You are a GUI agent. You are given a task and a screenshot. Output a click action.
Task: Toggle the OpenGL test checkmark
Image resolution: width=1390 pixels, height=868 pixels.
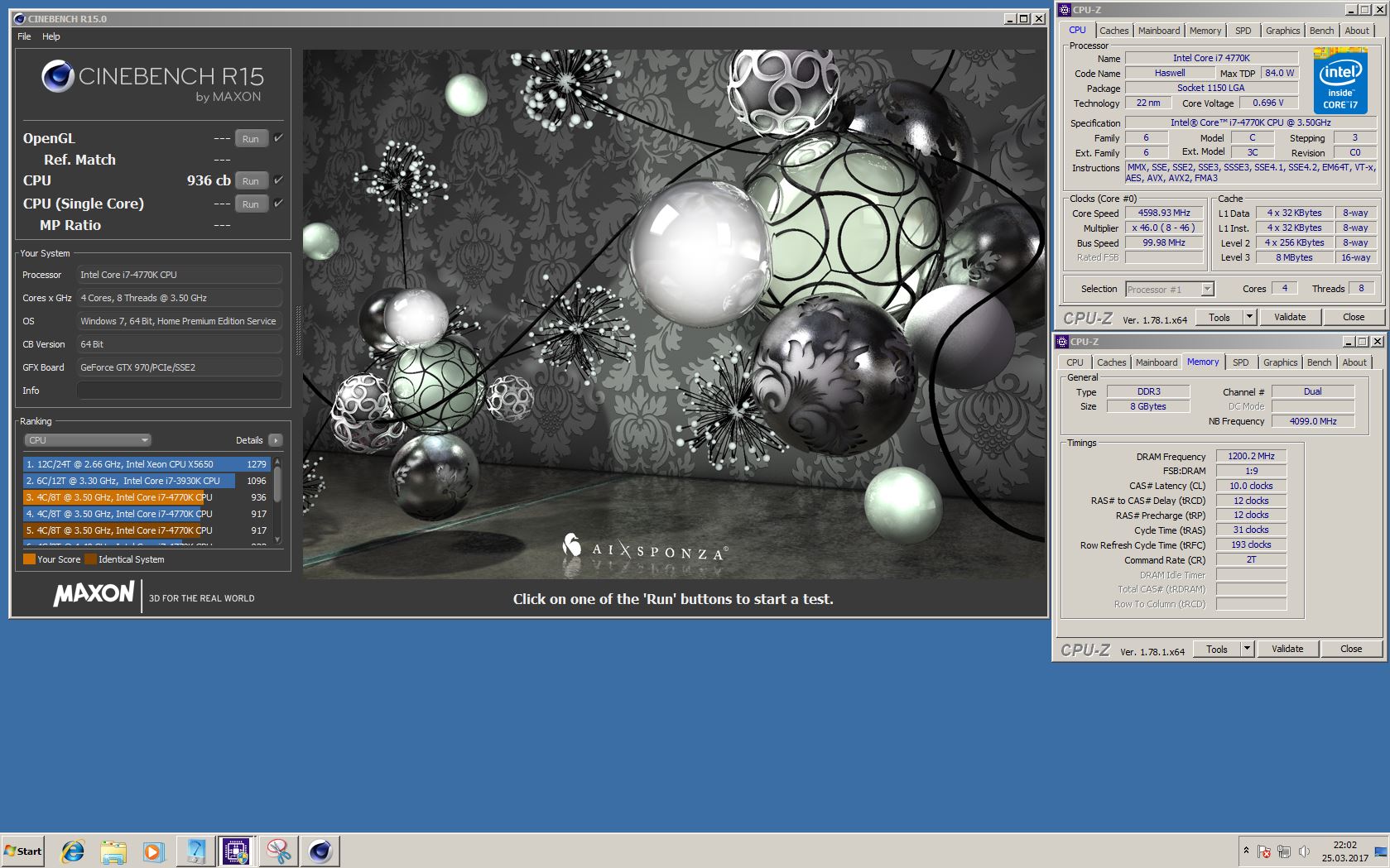pos(278,138)
